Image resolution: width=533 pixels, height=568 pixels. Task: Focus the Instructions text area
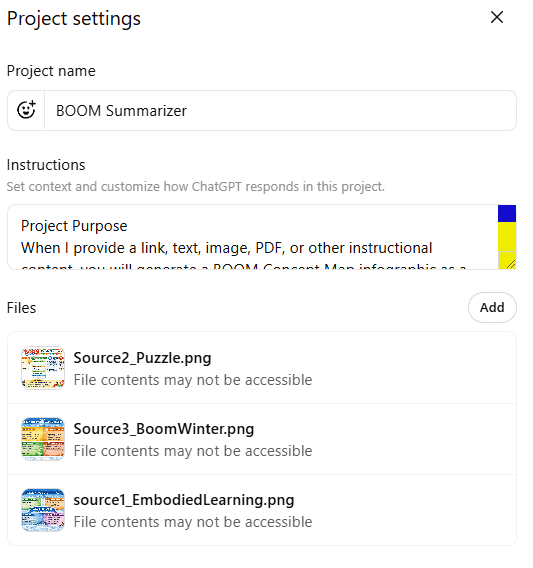click(x=252, y=237)
